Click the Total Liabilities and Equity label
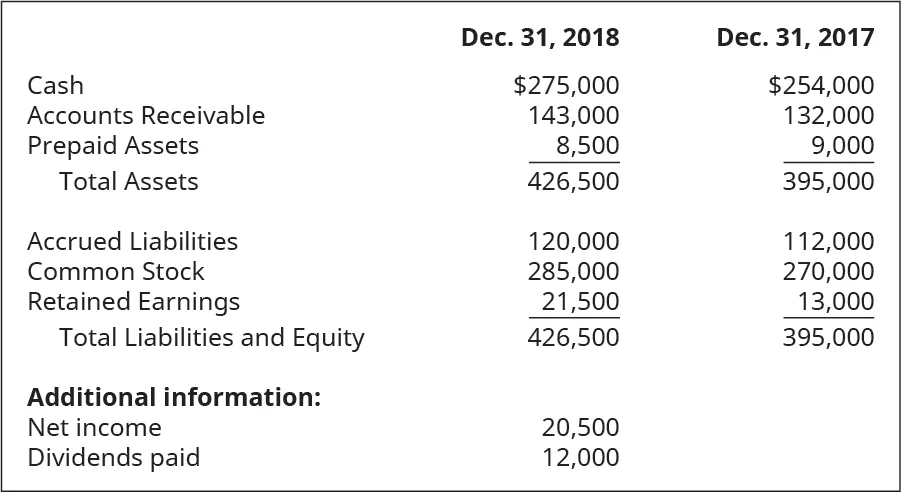The image size is (901, 492). [211, 338]
